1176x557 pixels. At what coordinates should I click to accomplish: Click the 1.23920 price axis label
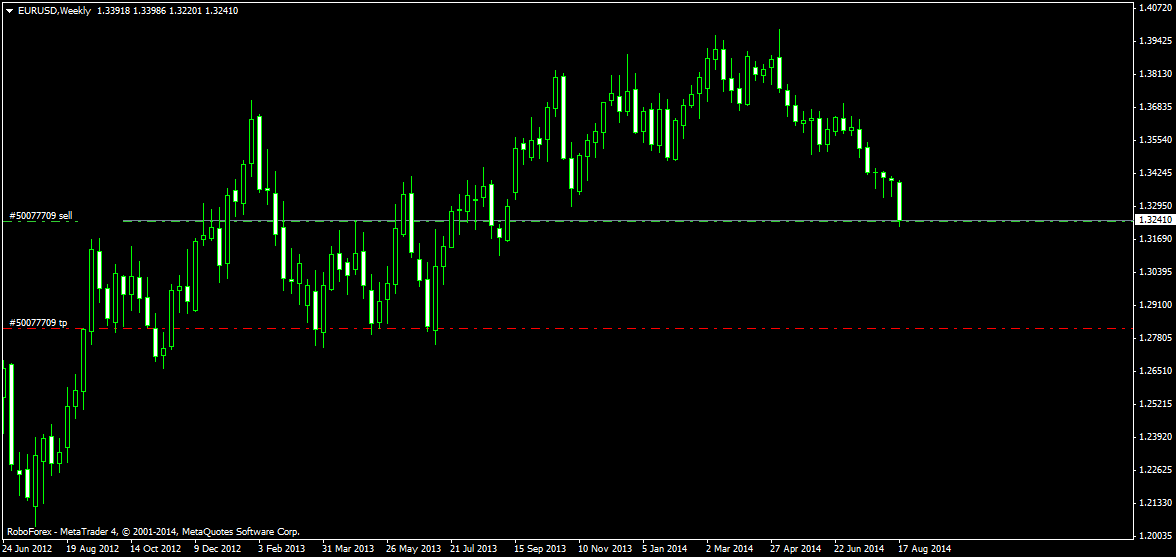tap(1155, 436)
